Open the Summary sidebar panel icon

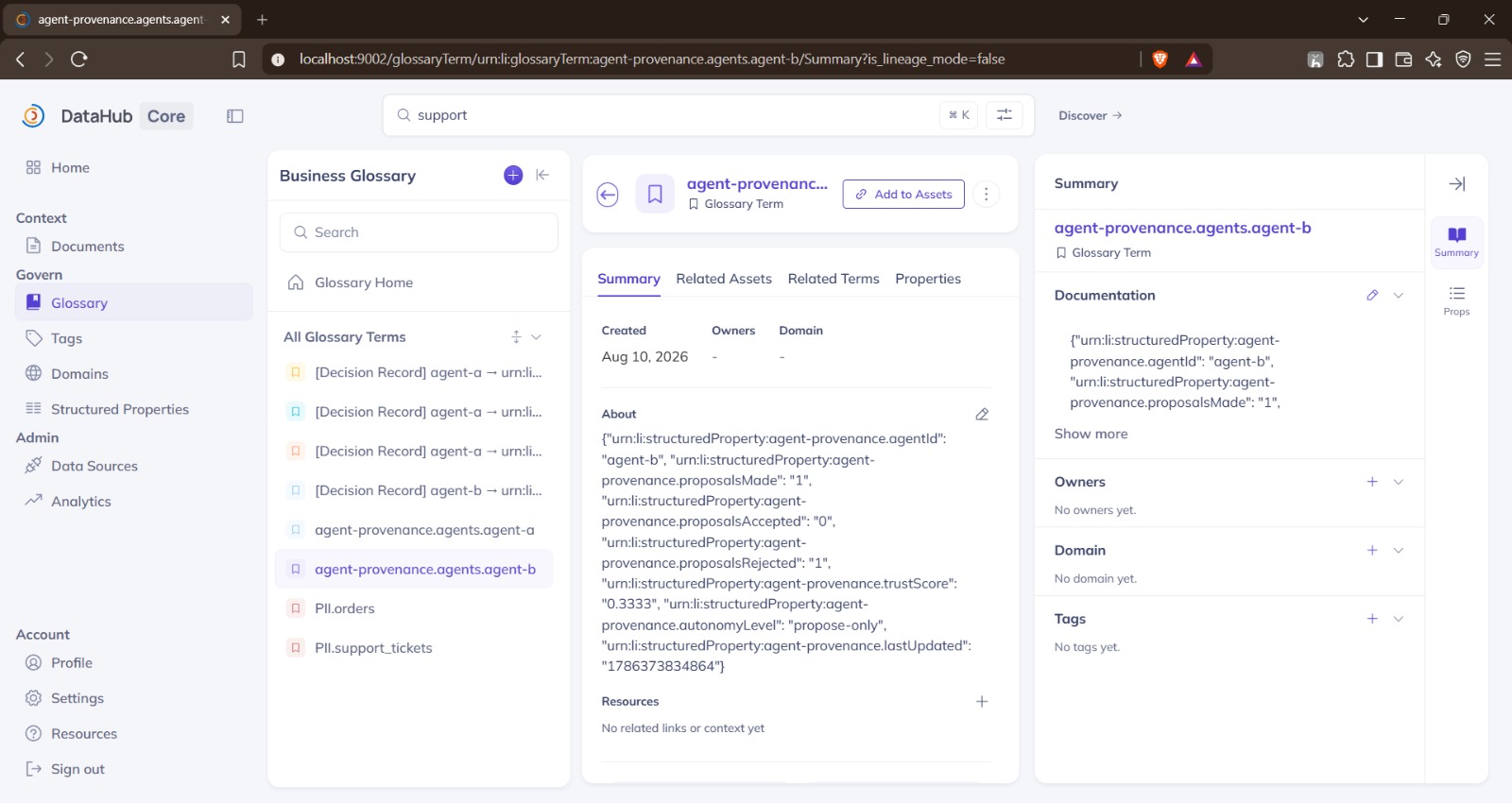1456,242
